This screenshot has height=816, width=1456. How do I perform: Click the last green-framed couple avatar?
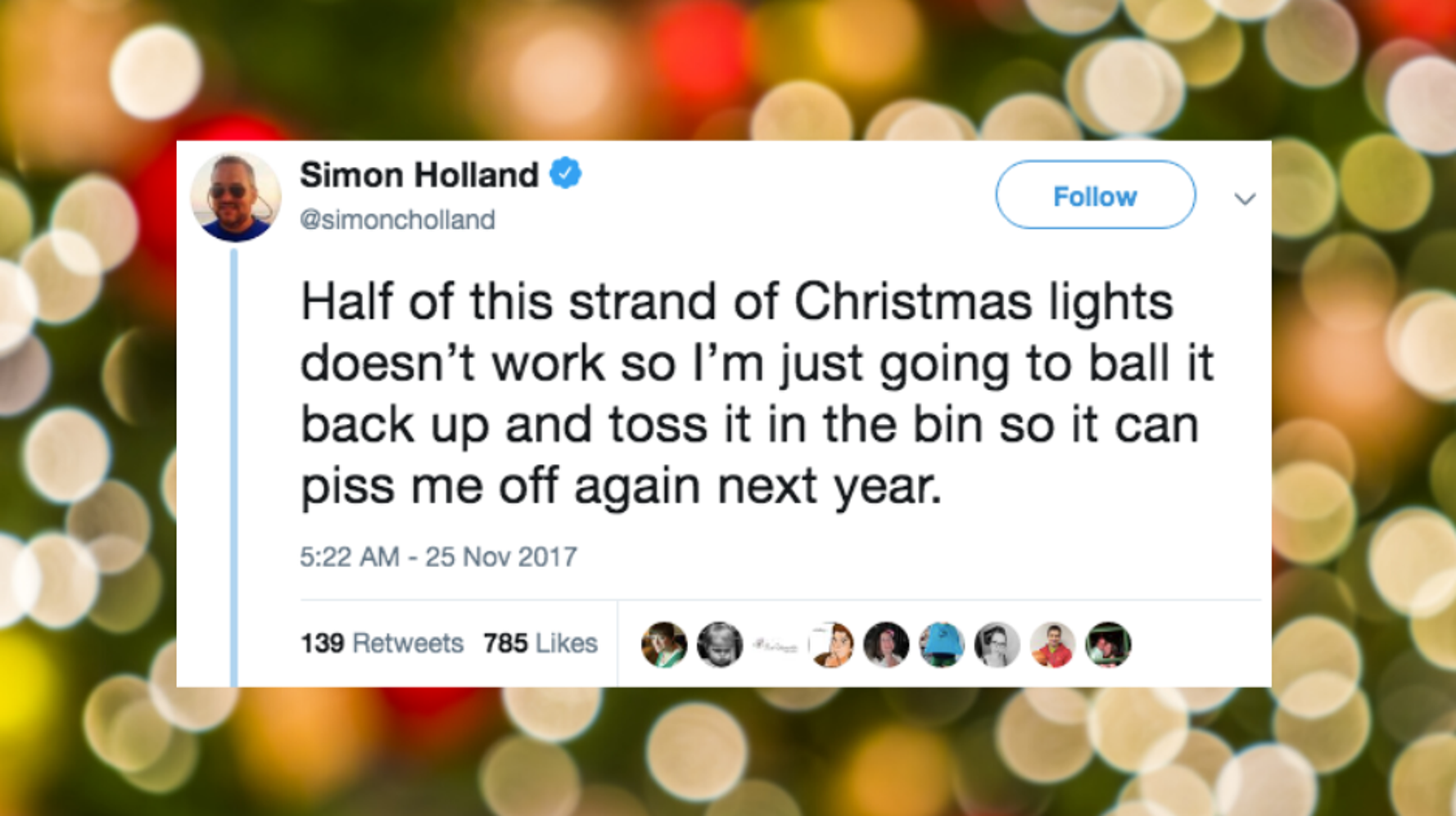(1108, 644)
